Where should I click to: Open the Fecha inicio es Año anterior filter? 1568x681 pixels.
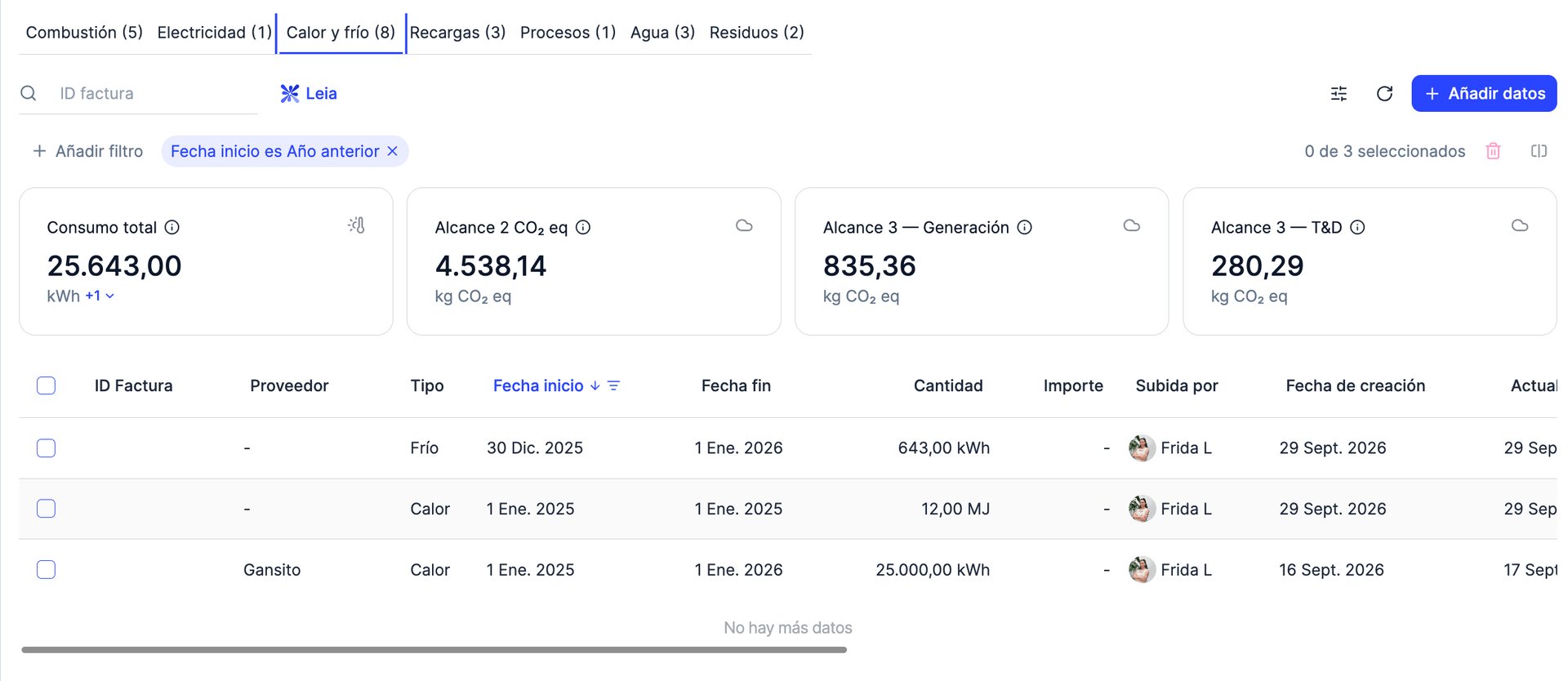tap(274, 151)
